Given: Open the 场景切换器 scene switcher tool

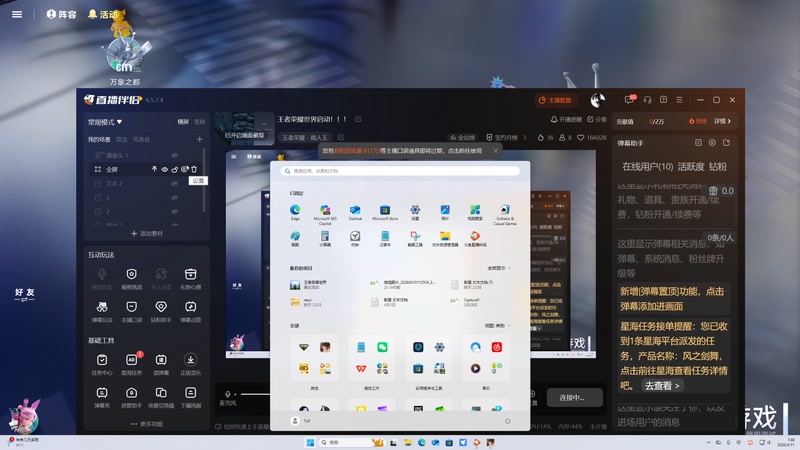Looking at the screenshot, I should pyautogui.click(x=161, y=397).
